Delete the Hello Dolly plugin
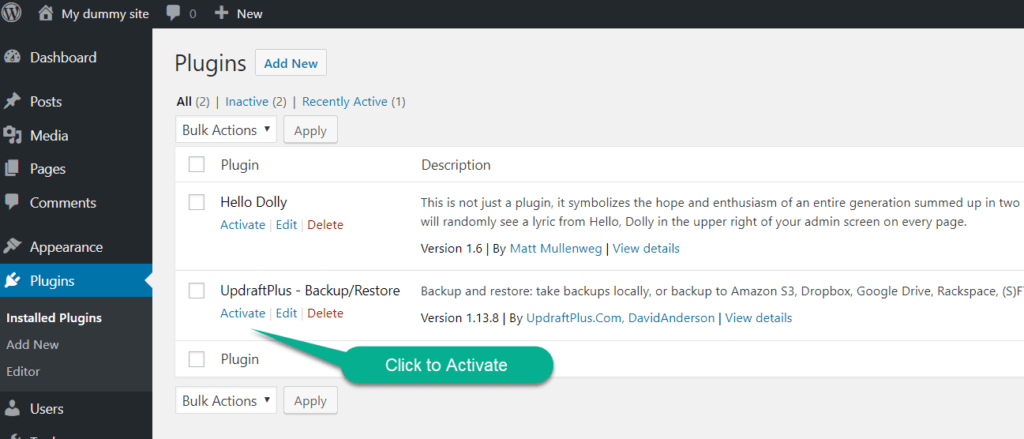 coord(325,225)
